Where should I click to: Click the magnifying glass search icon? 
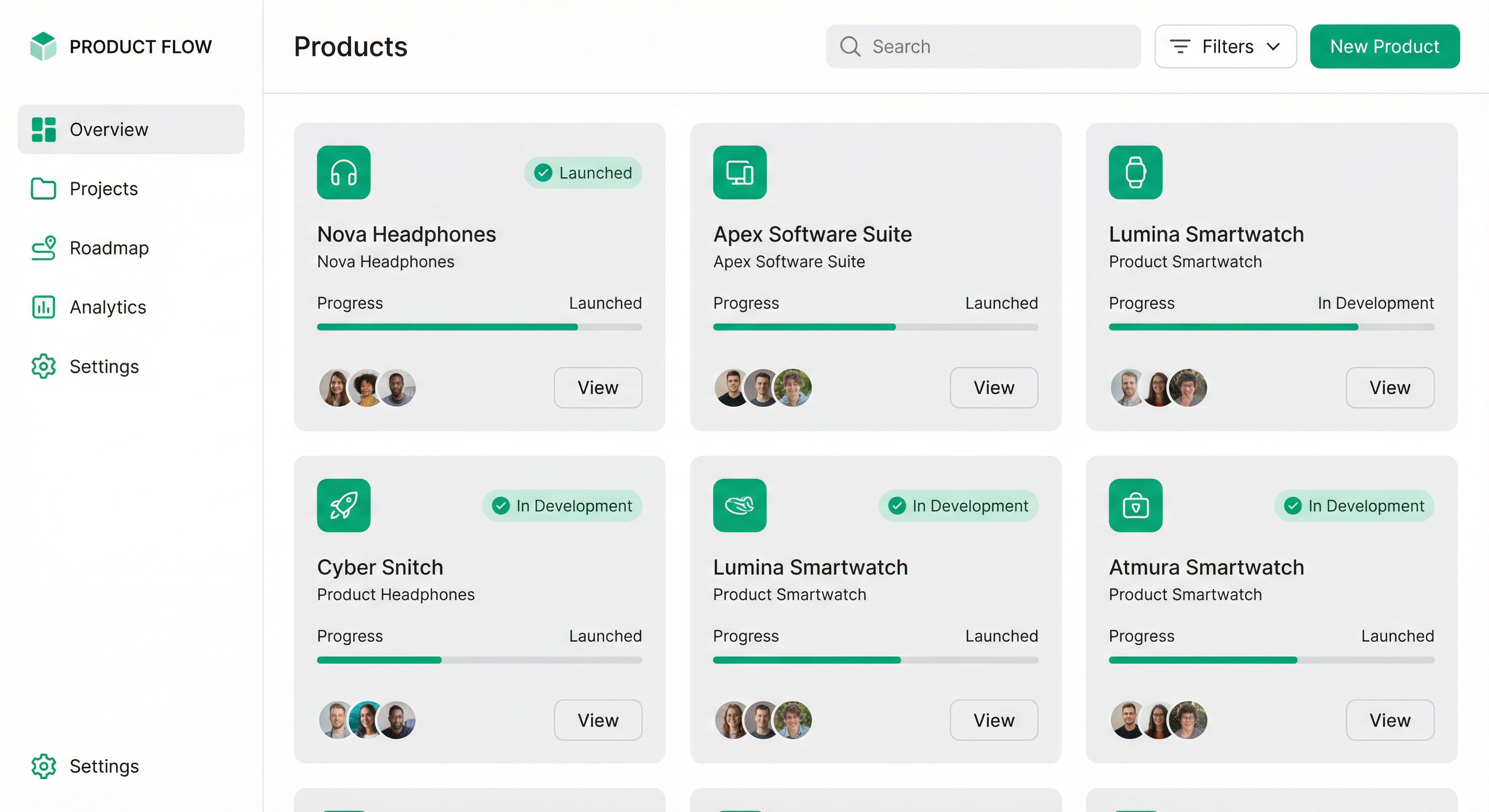point(850,46)
